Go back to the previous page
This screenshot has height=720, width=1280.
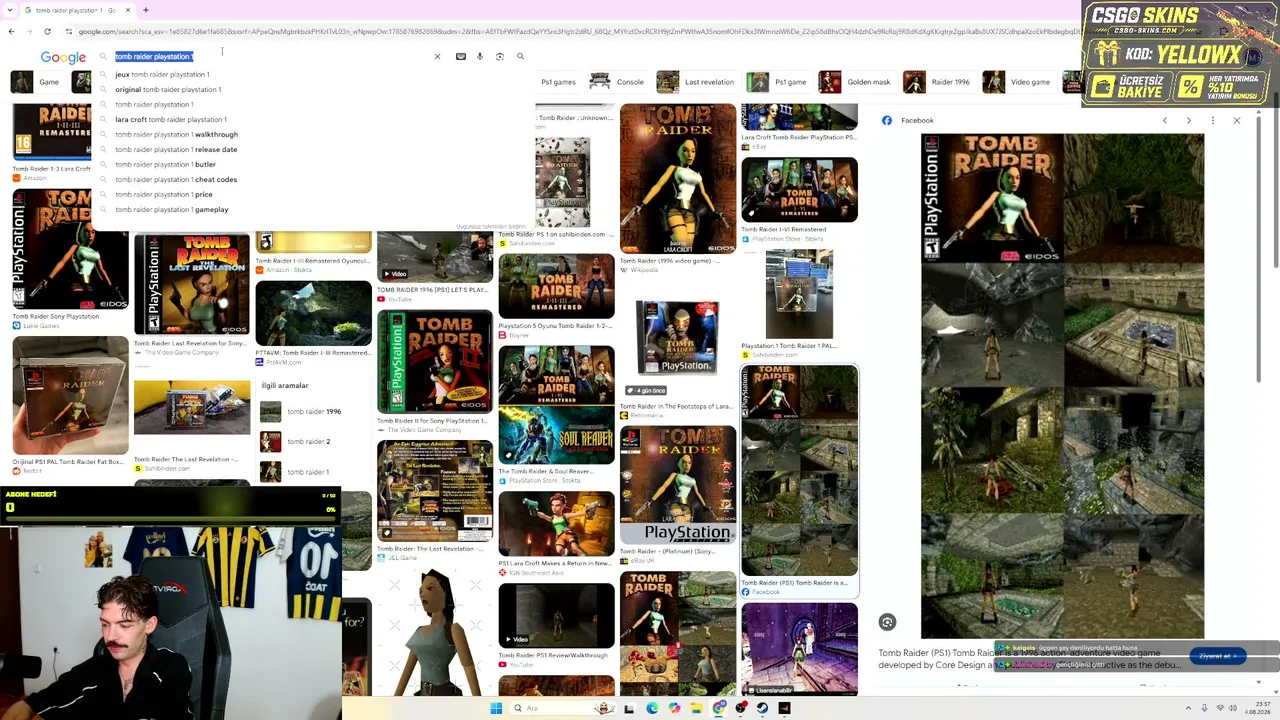pos(11,31)
